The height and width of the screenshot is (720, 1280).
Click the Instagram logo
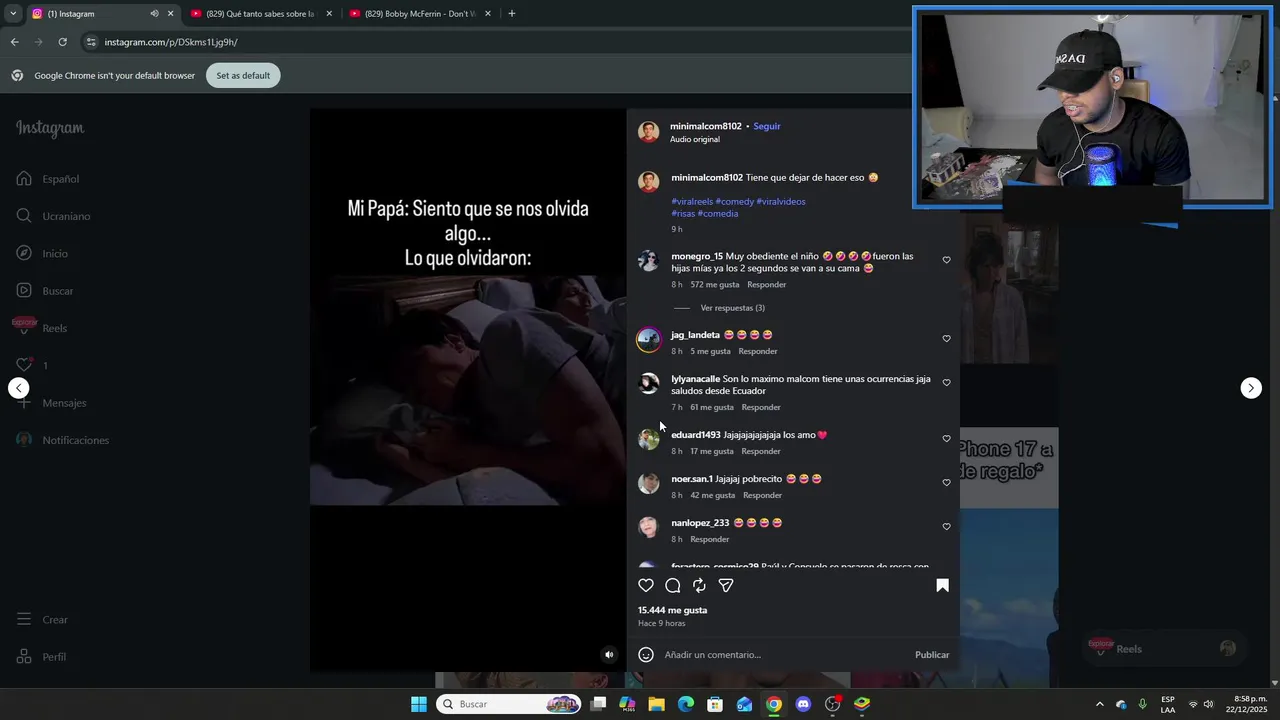coord(50,128)
